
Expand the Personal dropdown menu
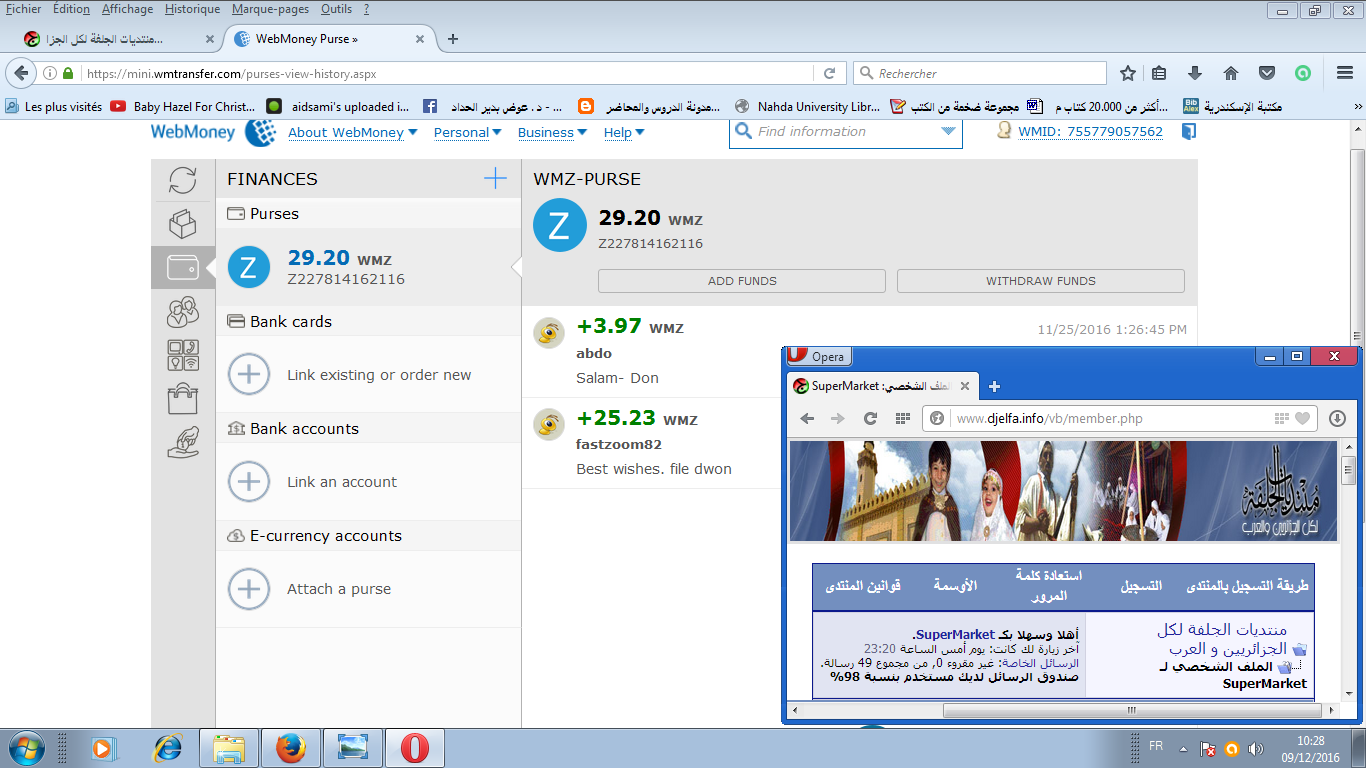(x=468, y=132)
